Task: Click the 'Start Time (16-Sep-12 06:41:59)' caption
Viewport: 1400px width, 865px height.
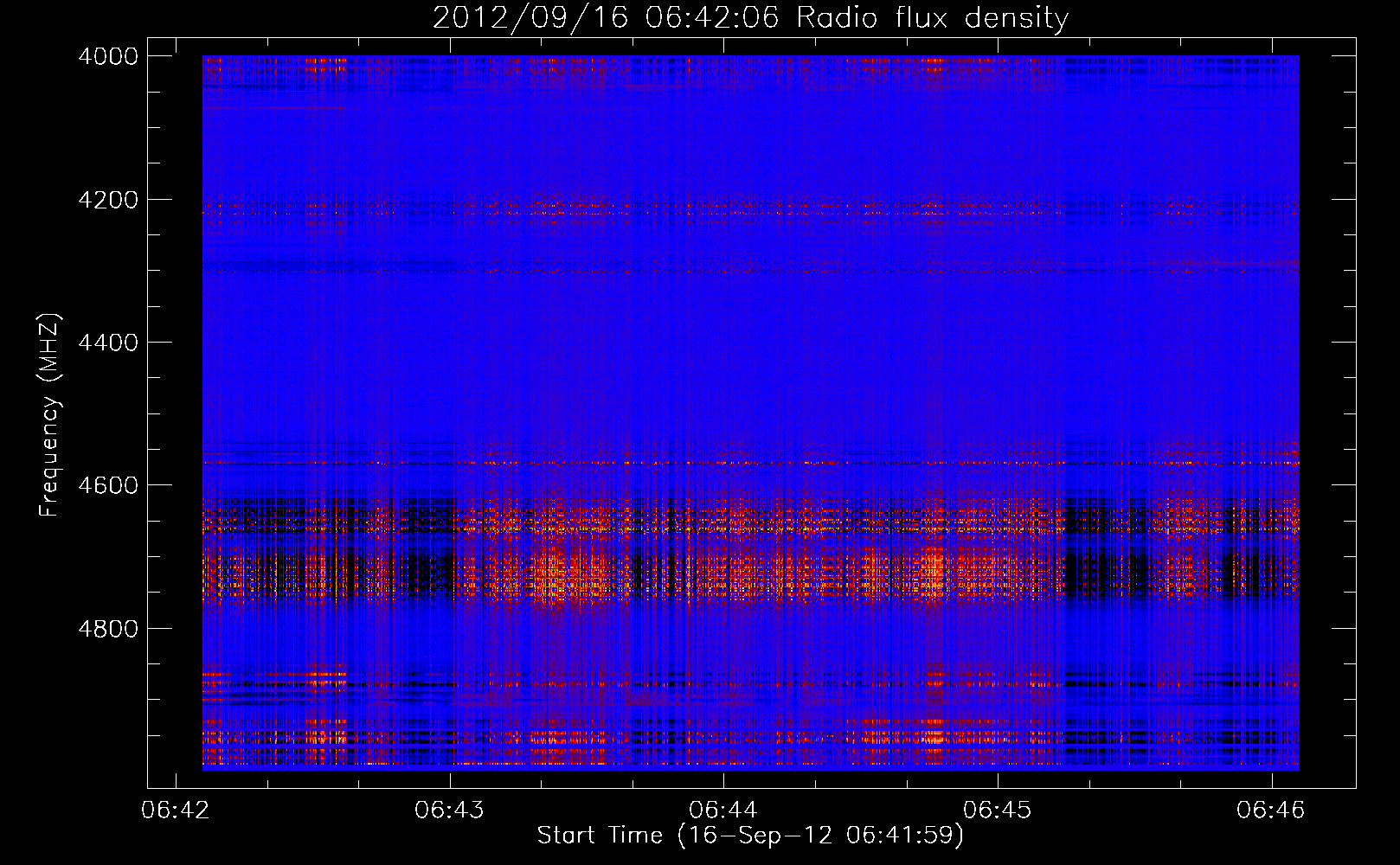Action: (750, 836)
